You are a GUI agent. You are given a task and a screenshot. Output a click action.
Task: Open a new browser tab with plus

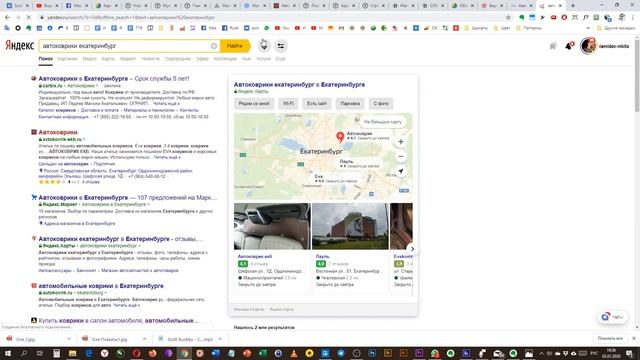pos(573,6)
